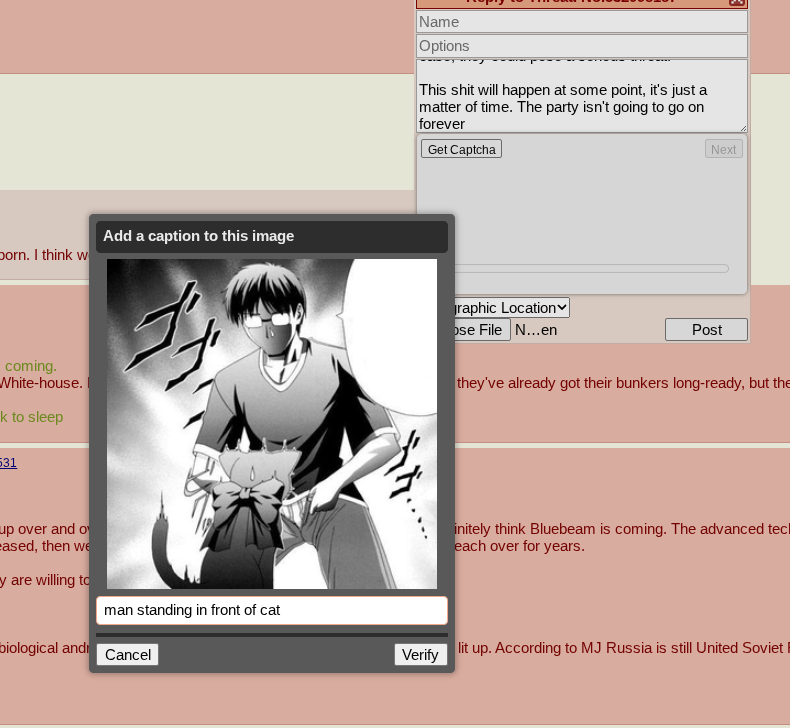The height and width of the screenshot is (728, 790).
Task: Click the comment textarea resize handle
Action: (x=743, y=128)
